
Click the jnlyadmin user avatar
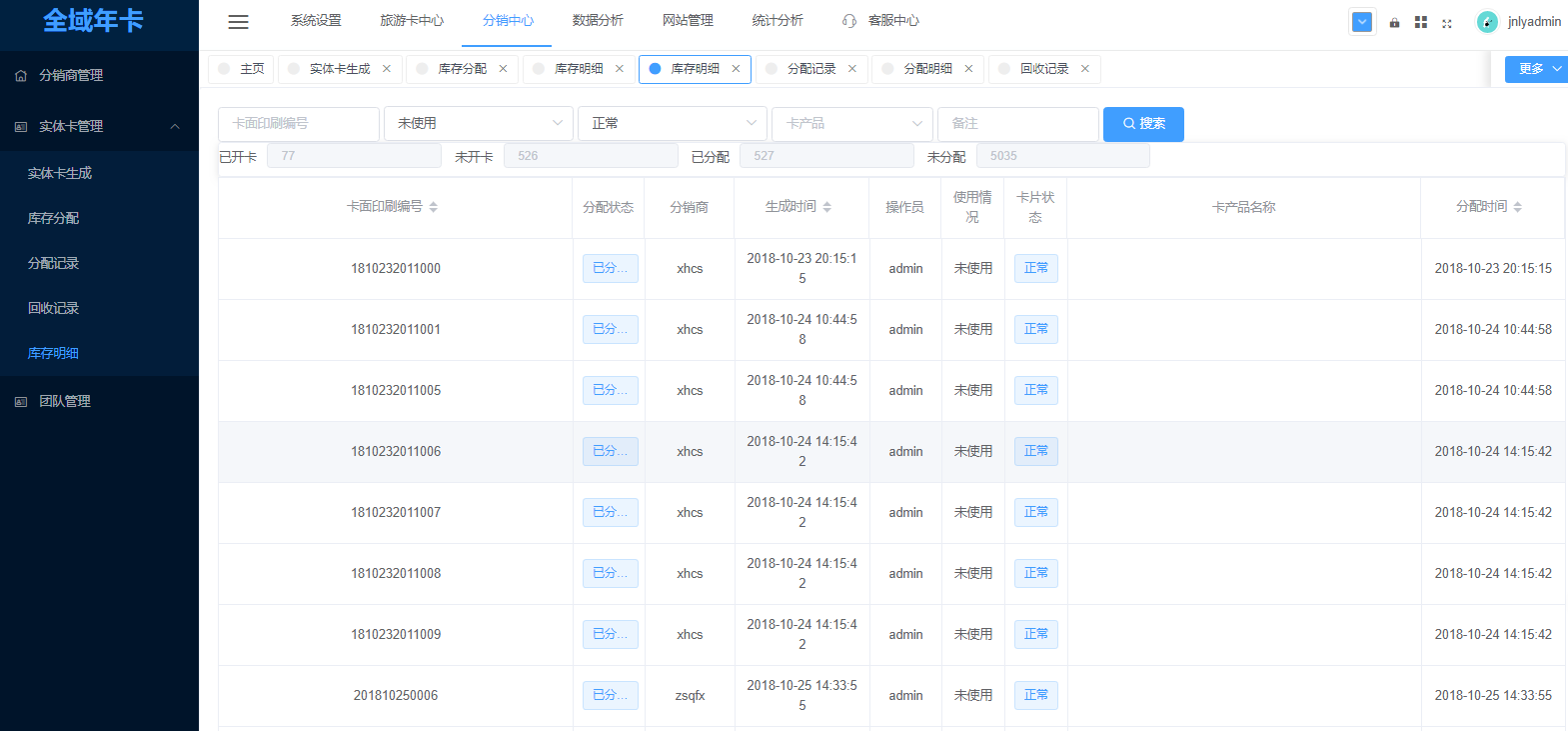[1487, 22]
